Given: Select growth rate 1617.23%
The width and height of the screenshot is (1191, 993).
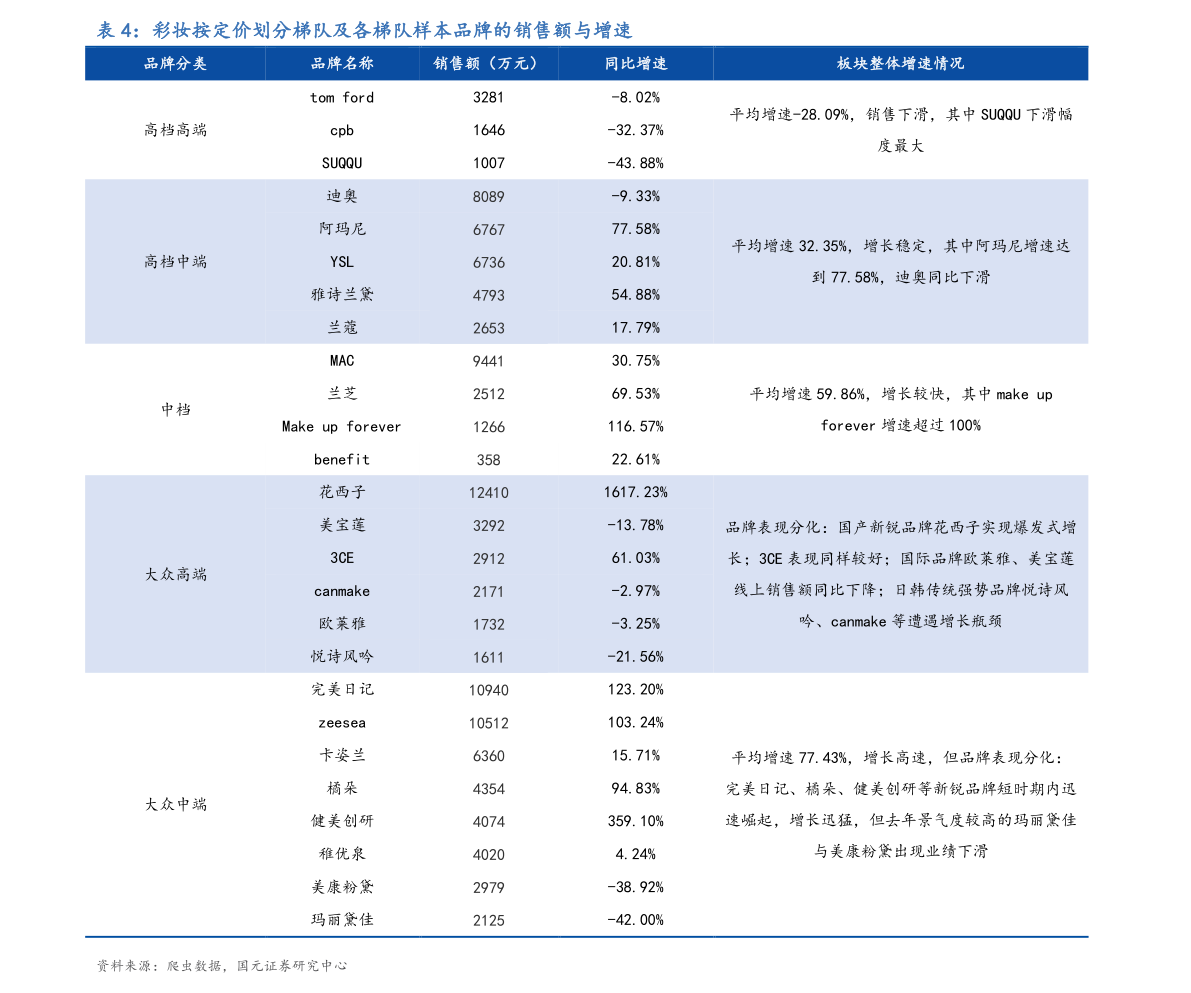Looking at the screenshot, I should (x=636, y=492).
